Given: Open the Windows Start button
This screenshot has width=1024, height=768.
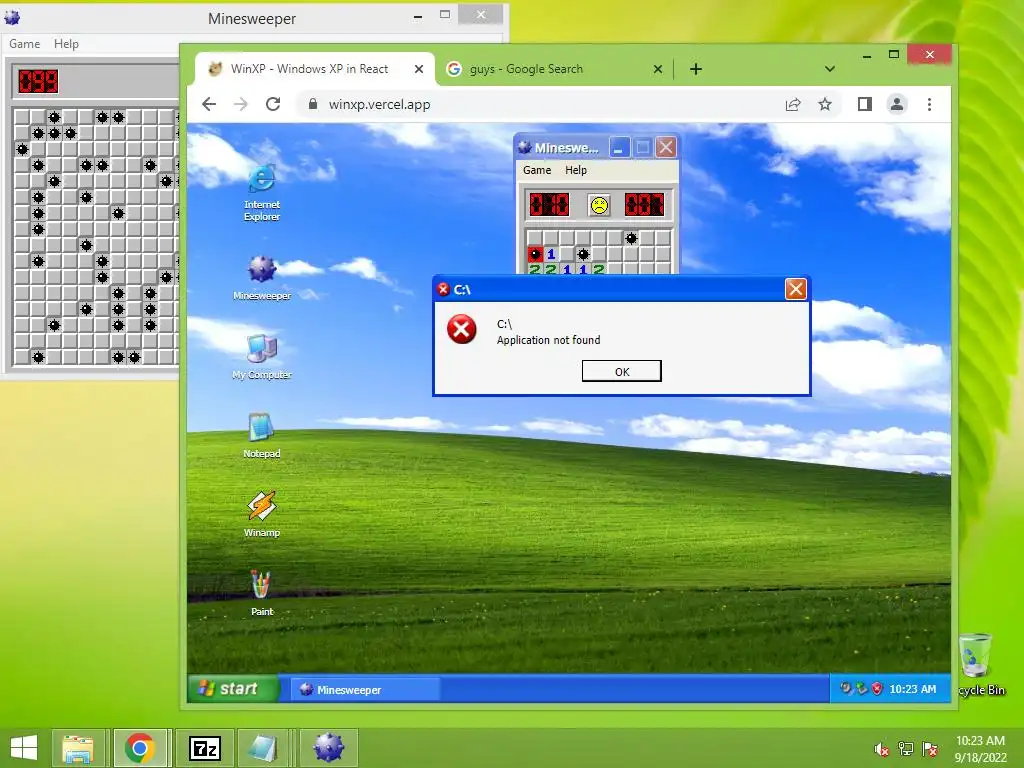Looking at the screenshot, I should 24,748.
